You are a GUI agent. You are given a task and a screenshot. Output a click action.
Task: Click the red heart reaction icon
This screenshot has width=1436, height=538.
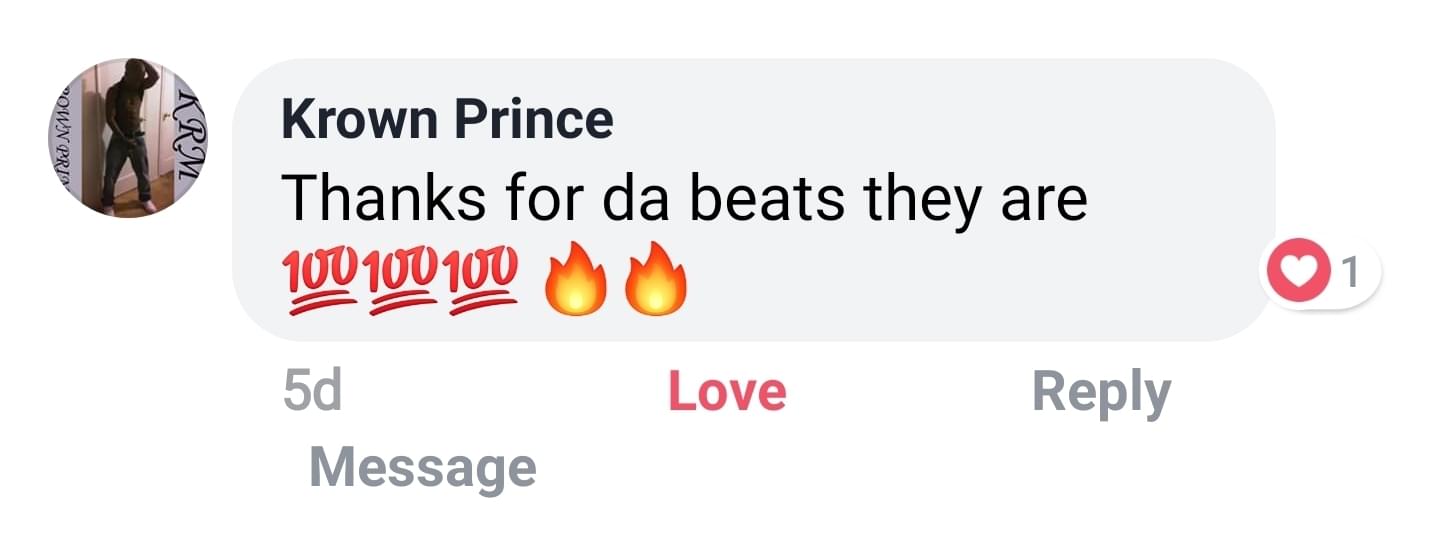pyautogui.click(x=1298, y=273)
